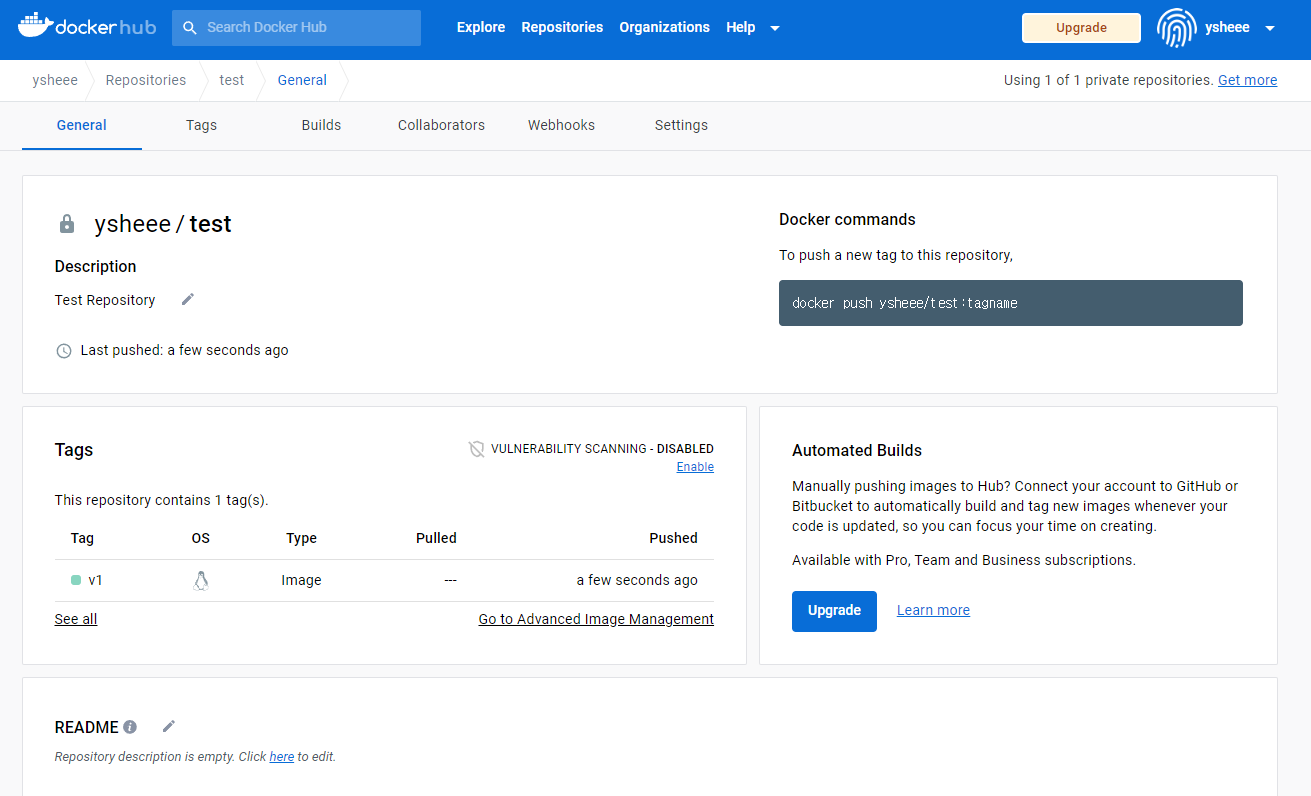Switch to the Collaborators tab
The height and width of the screenshot is (796, 1311).
click(441, 125)
